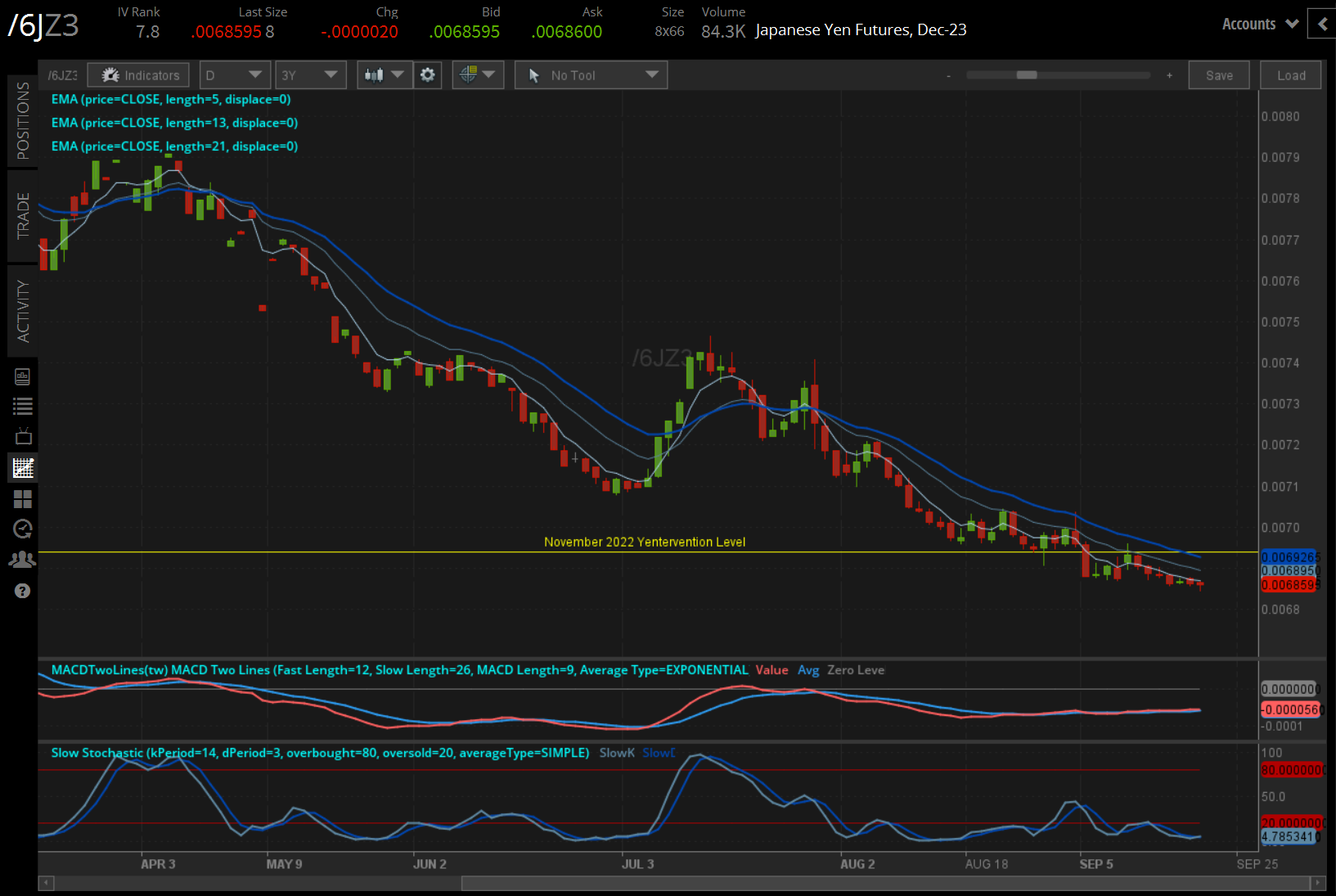1336x896 pixels.
Task: Open the No Tool drawing dropdown
Action: 591,75
